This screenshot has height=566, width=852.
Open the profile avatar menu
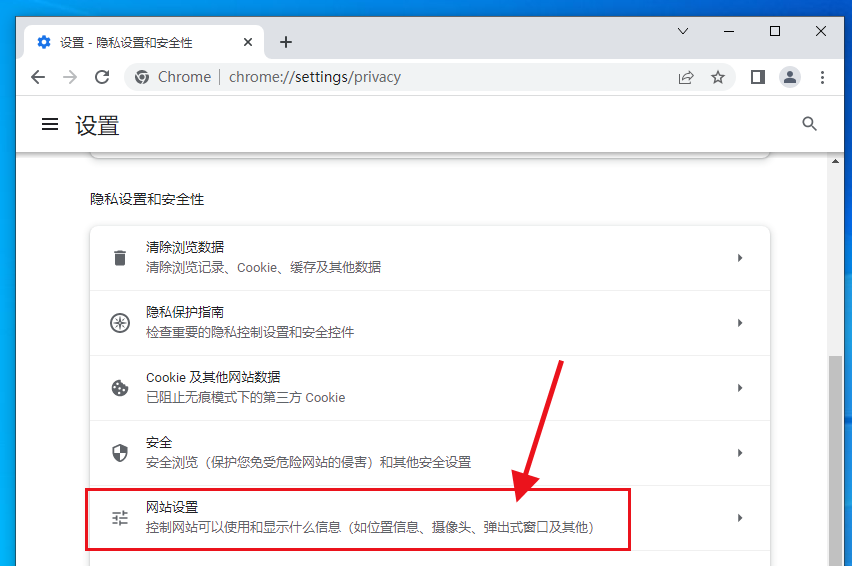click(x=790, y=77)
